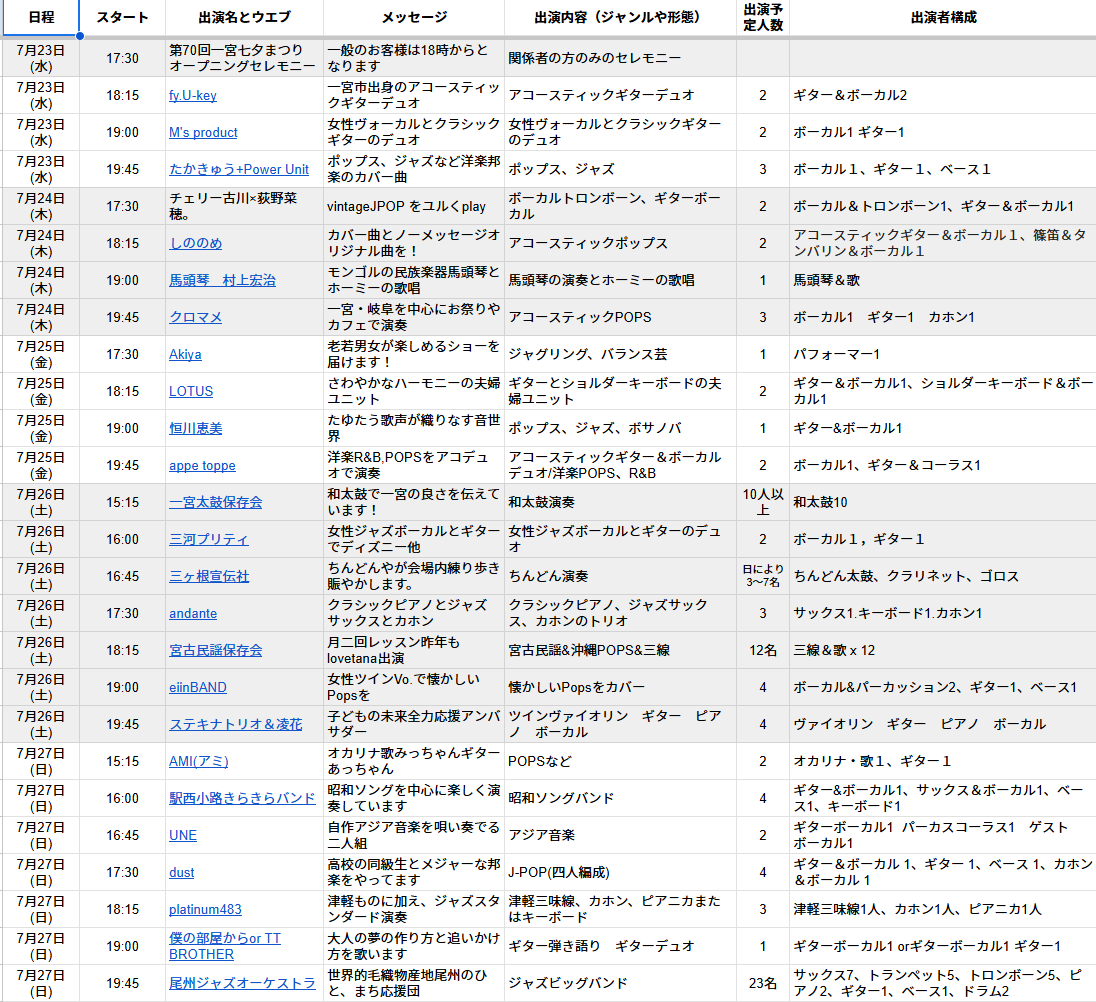Select the J-POP(四人編成) cell
Screen dimensions: 1096x1002
pos(620,873)
